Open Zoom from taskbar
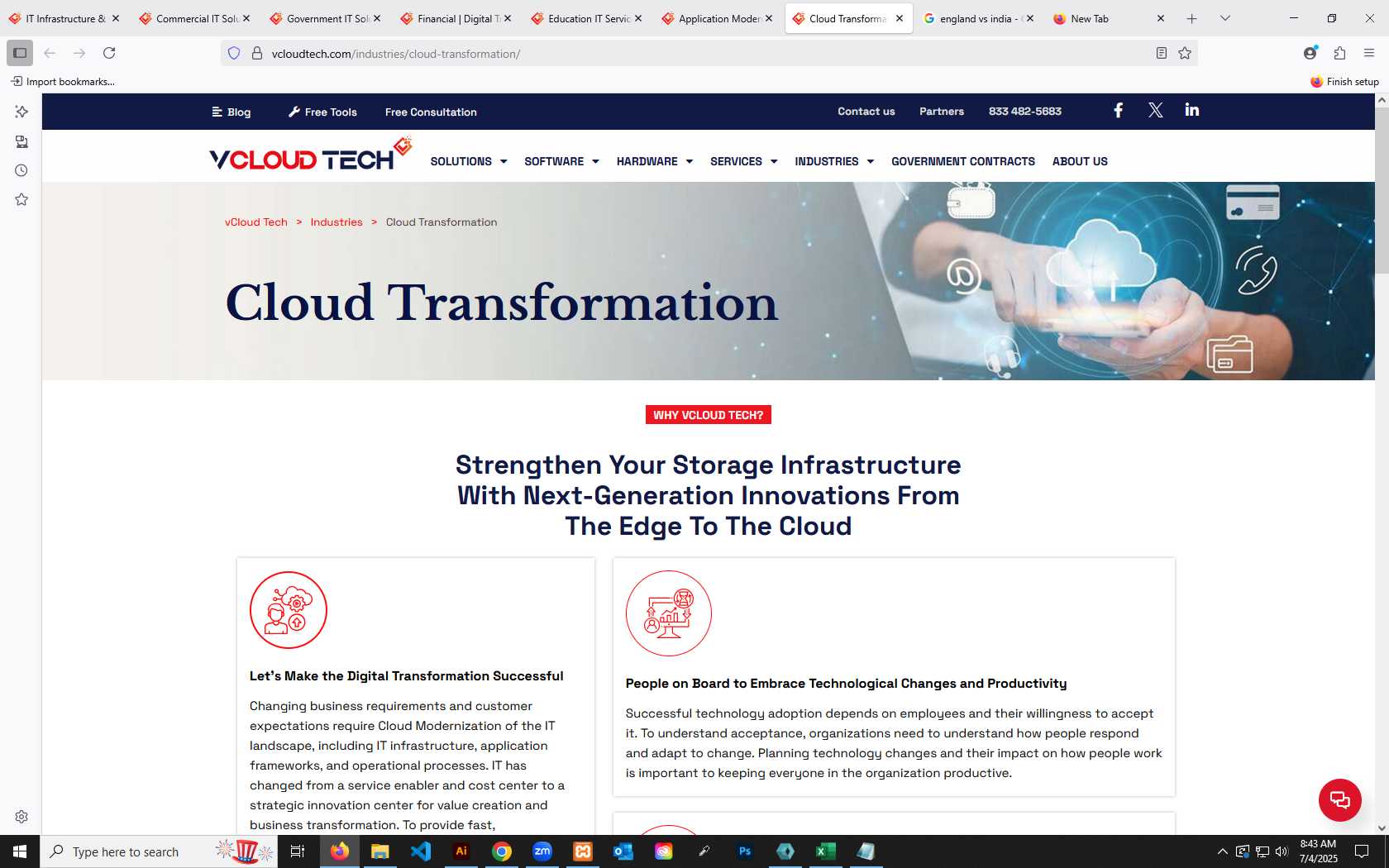 click(x=542, y=851)
